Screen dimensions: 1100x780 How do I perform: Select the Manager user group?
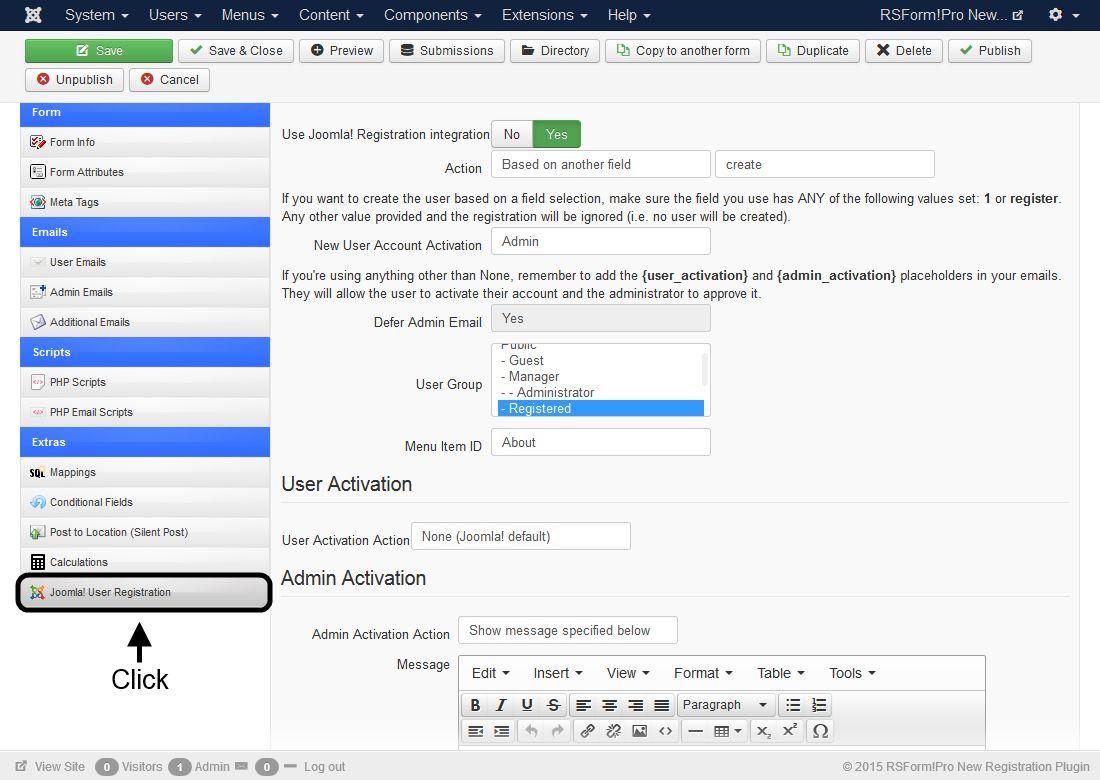point(534,376)
